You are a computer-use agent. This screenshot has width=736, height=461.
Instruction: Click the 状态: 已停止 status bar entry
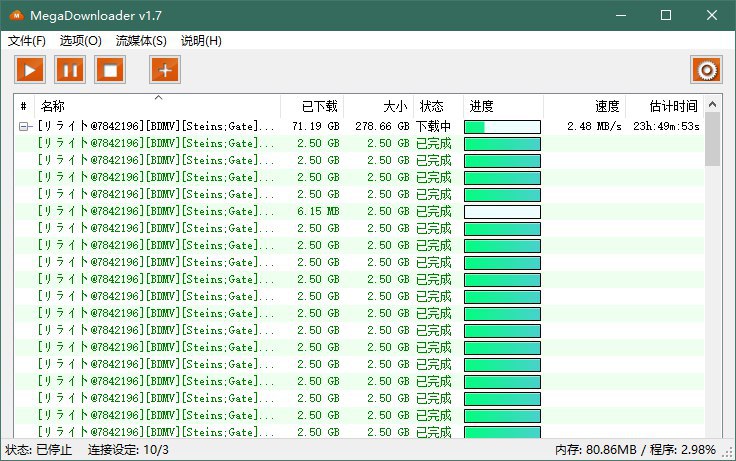[38, 450]
